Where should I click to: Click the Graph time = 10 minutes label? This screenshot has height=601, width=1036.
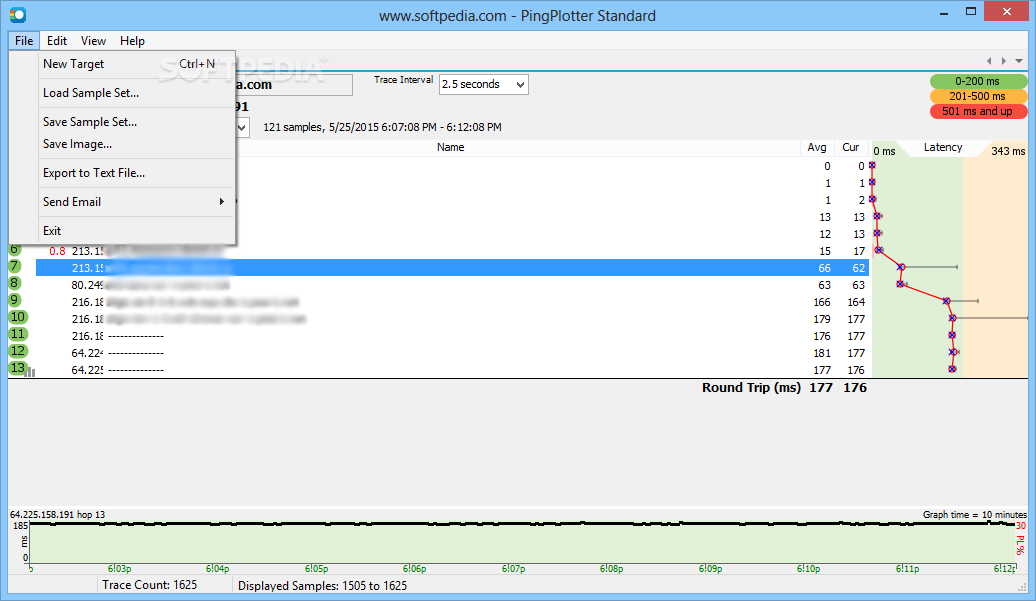(x=975, y=514)
